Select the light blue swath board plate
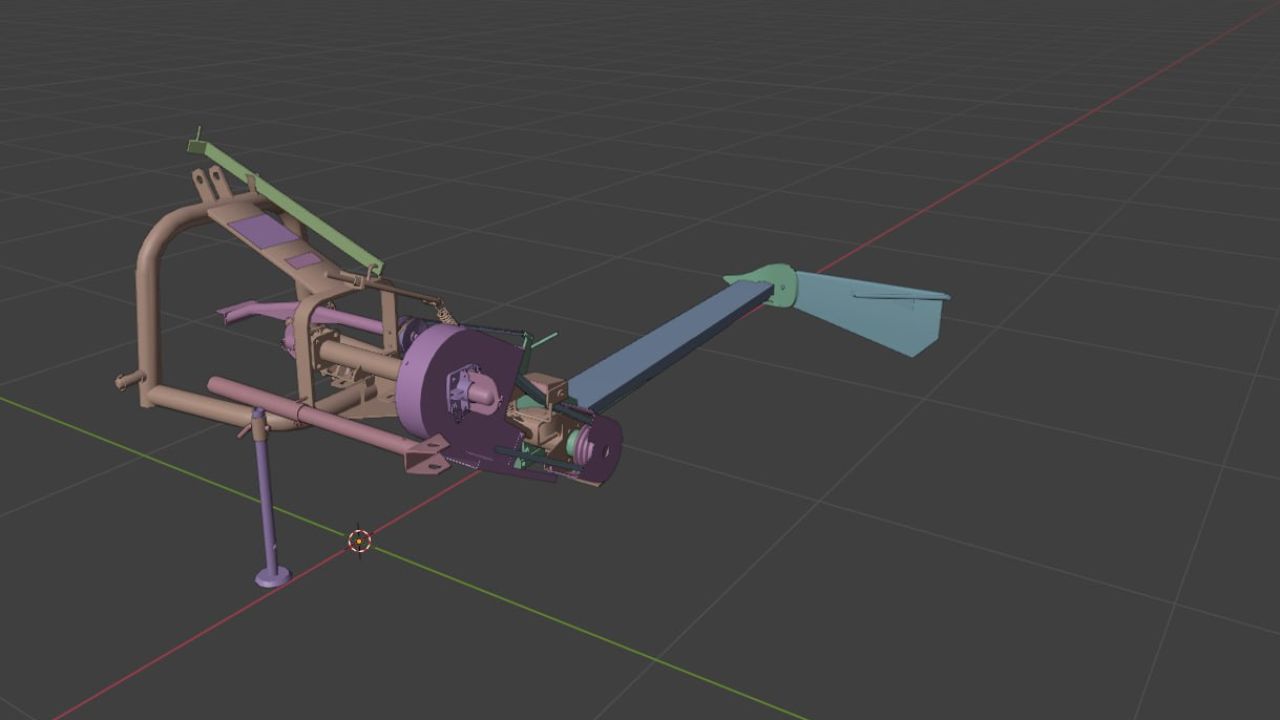Screen dimensions: 1280x720 866,309
